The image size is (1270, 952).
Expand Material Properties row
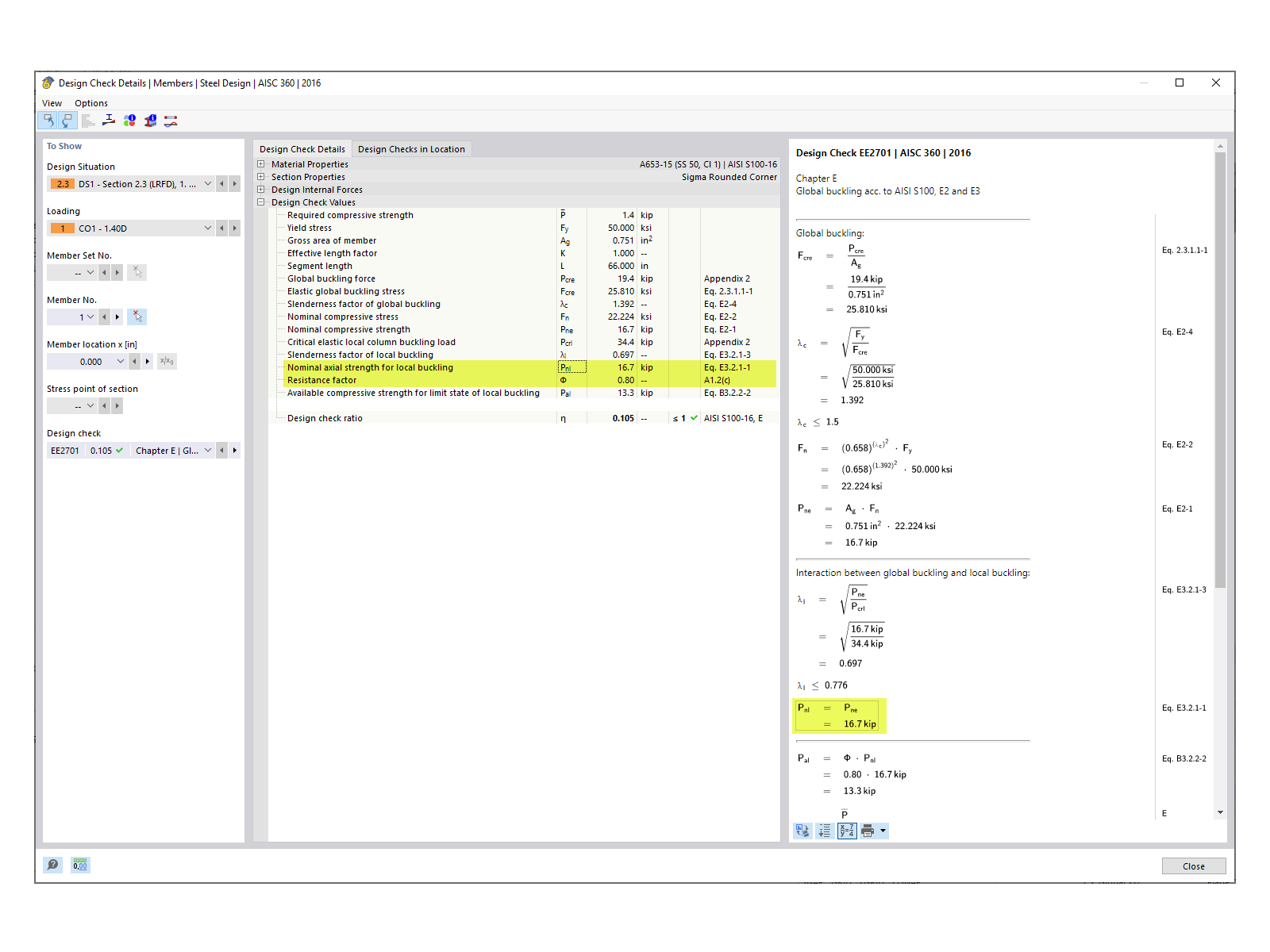click(x=260, y=164)
